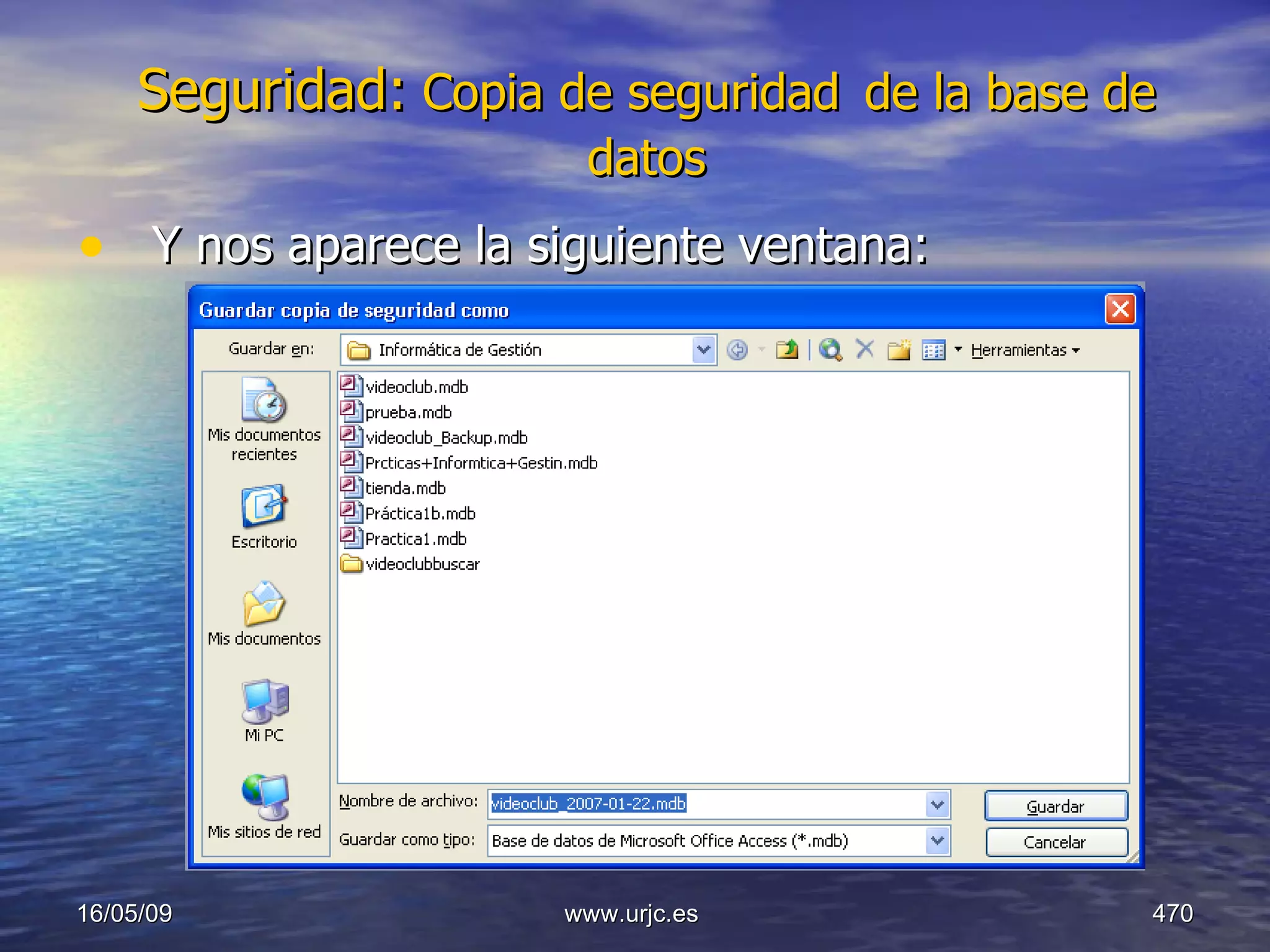Close the Guardar copia de seguridad dialog
Image resolution: width=1270 pixels, height=952 pixels.
(1120, 309)
